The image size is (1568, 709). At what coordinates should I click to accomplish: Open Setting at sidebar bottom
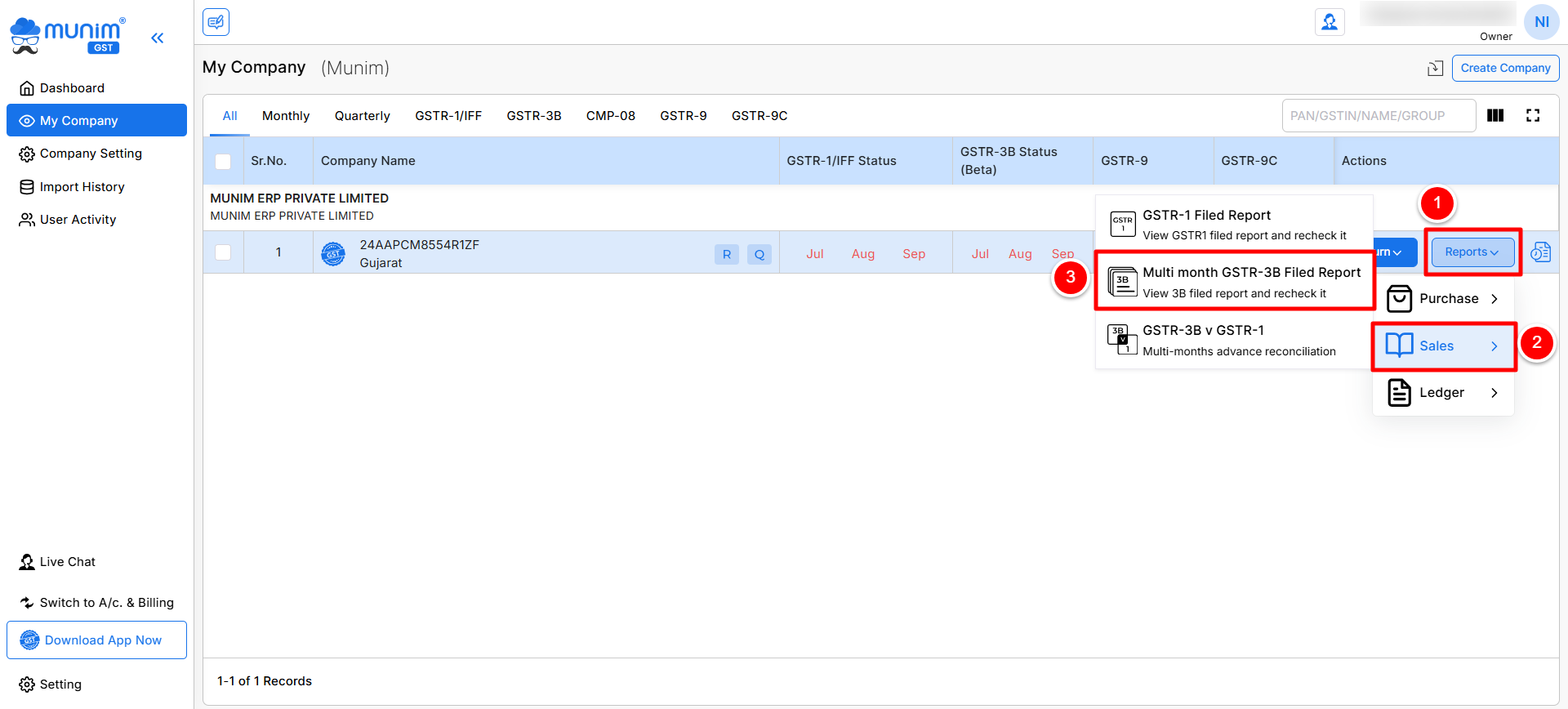tap(51, 684)
